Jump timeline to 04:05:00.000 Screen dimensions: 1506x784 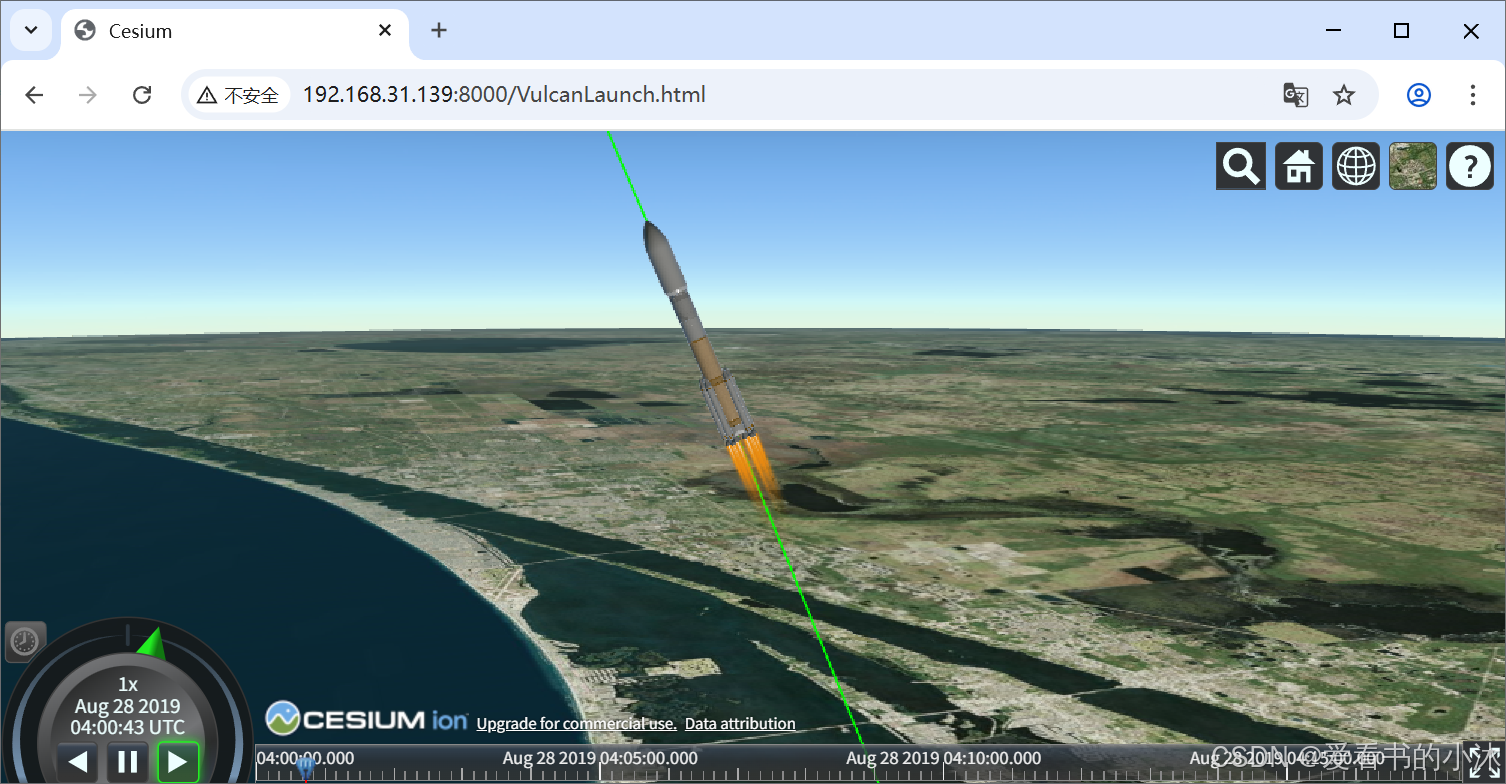pyautogui.click(x=600, y=758)
